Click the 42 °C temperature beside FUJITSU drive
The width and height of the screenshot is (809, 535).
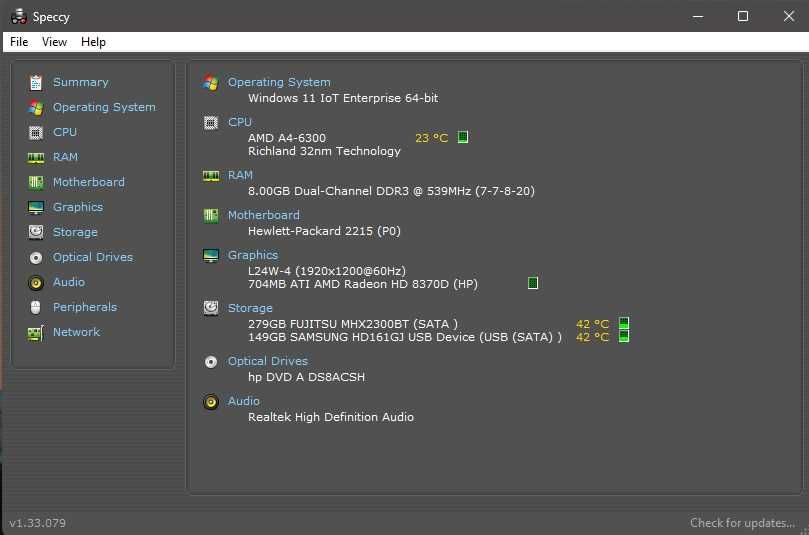click(x=592, y=324)
